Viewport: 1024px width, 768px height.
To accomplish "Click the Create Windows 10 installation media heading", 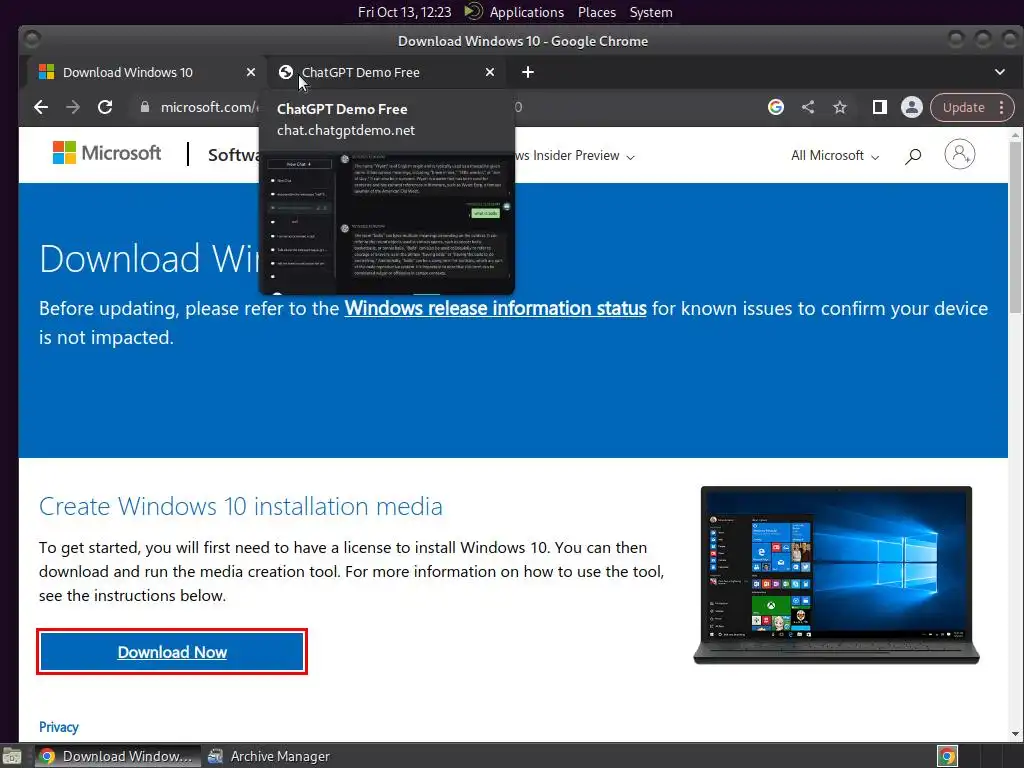I will 240,506.
